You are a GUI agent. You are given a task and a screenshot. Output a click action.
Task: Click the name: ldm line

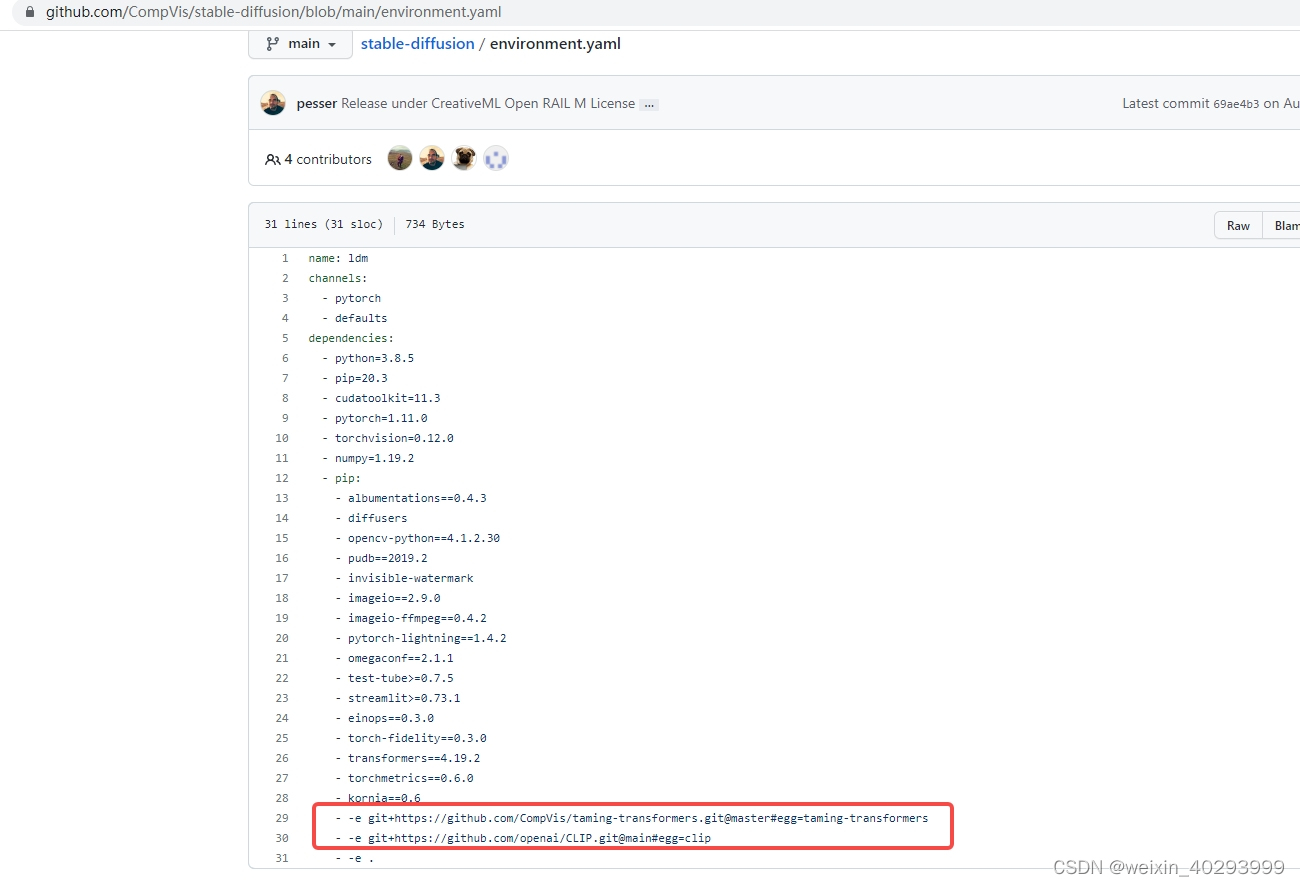338,258
